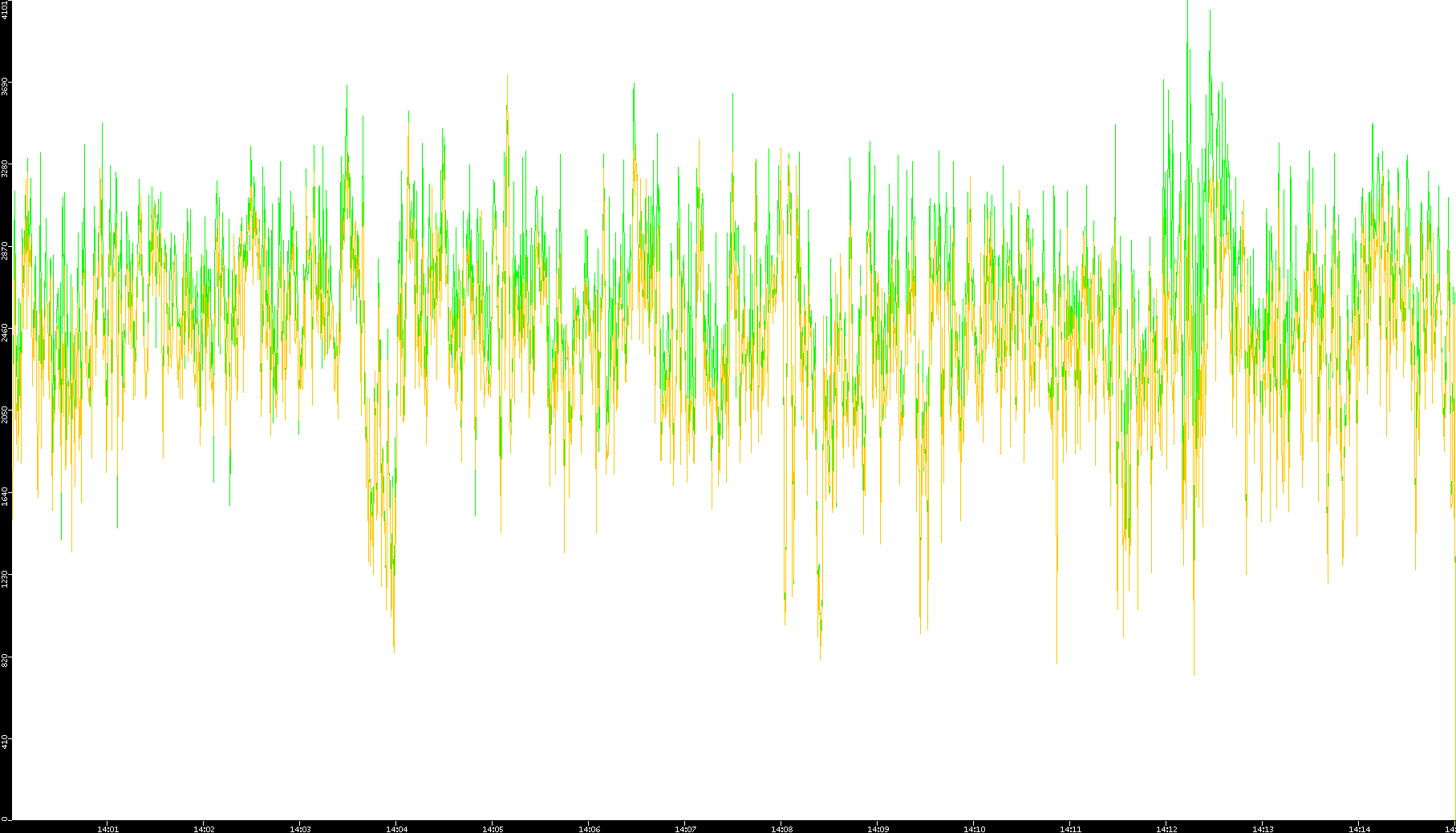Click the 410 value axis label
The width and height of the screenshot is (1456, 833).
(x=5, y=741)
